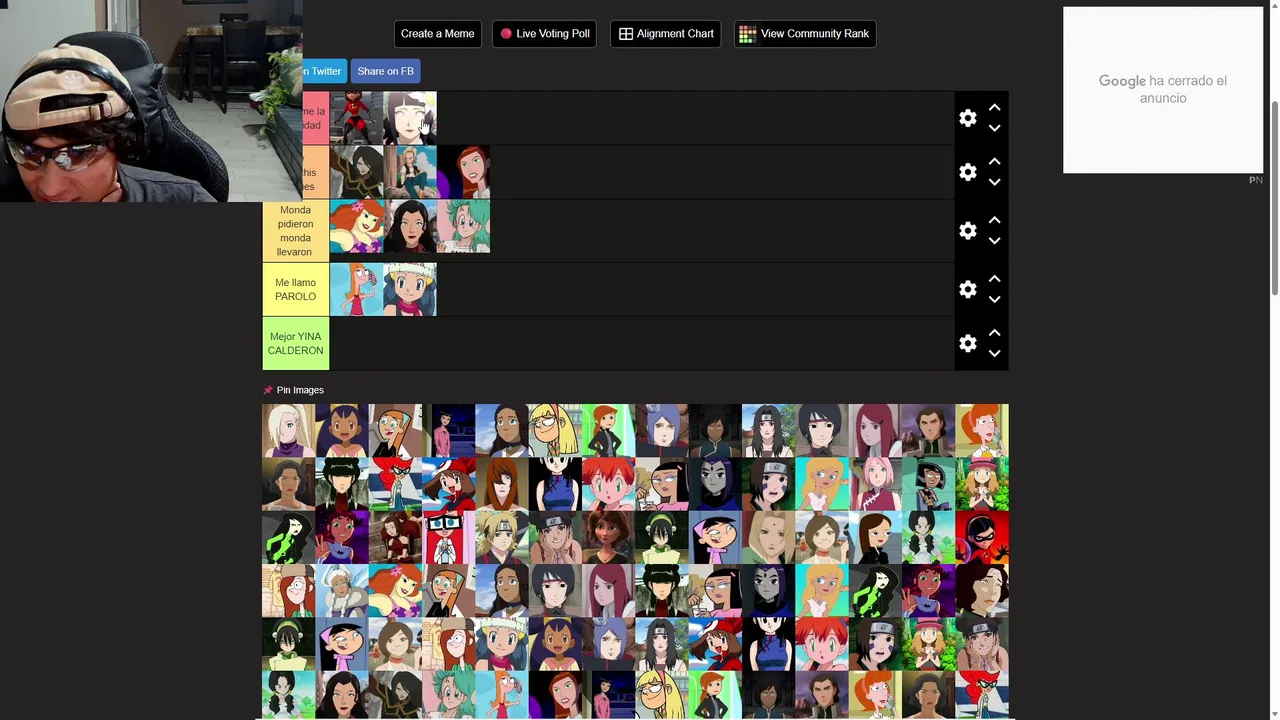Move Me llamo PAROLO tier up
Screen dimensions: 1280x720
tap(994, 278)
